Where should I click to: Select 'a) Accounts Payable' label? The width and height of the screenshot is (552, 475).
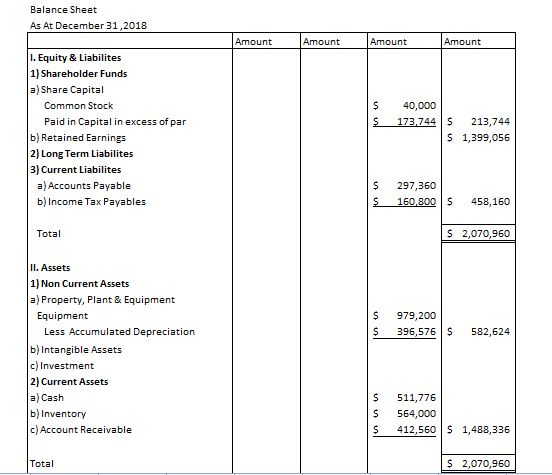[84, 186]
